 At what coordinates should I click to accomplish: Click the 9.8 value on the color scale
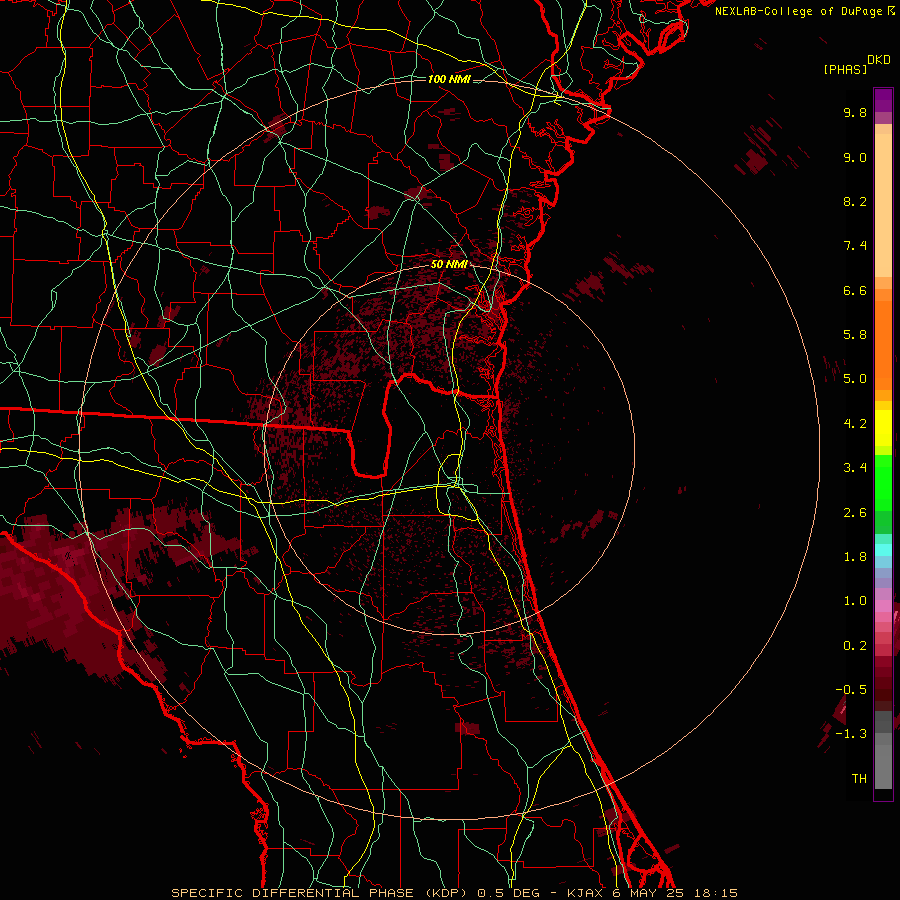click(855, 112)
